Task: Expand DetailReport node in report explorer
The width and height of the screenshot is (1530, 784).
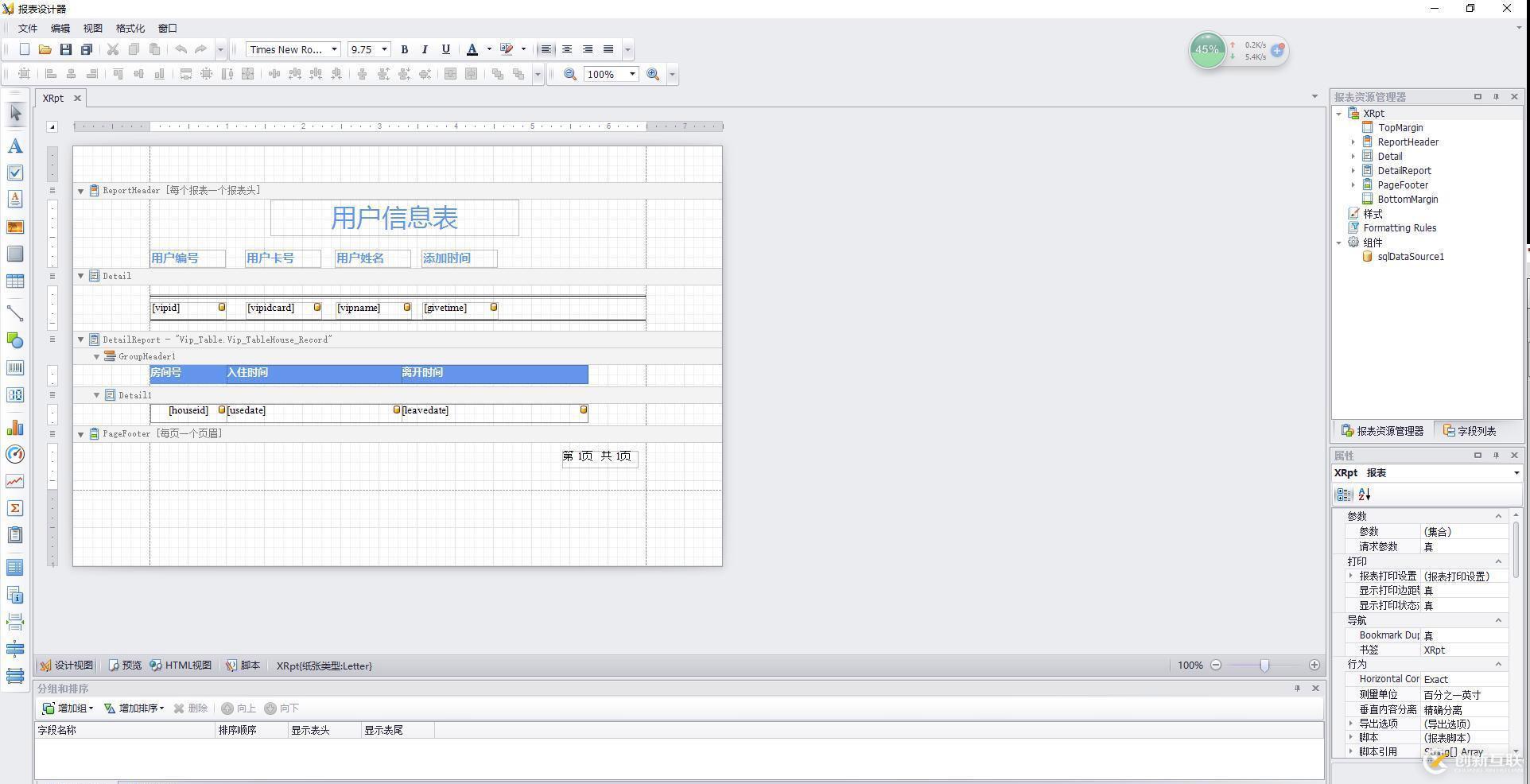Action: (1353, 171)
